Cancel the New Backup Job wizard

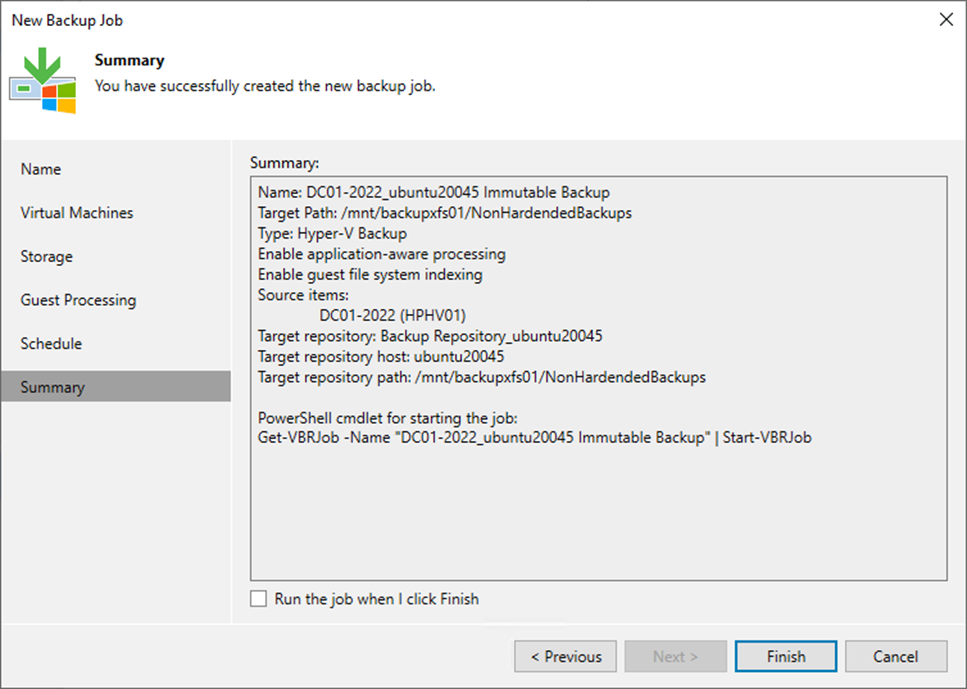(x=895, y=656)
